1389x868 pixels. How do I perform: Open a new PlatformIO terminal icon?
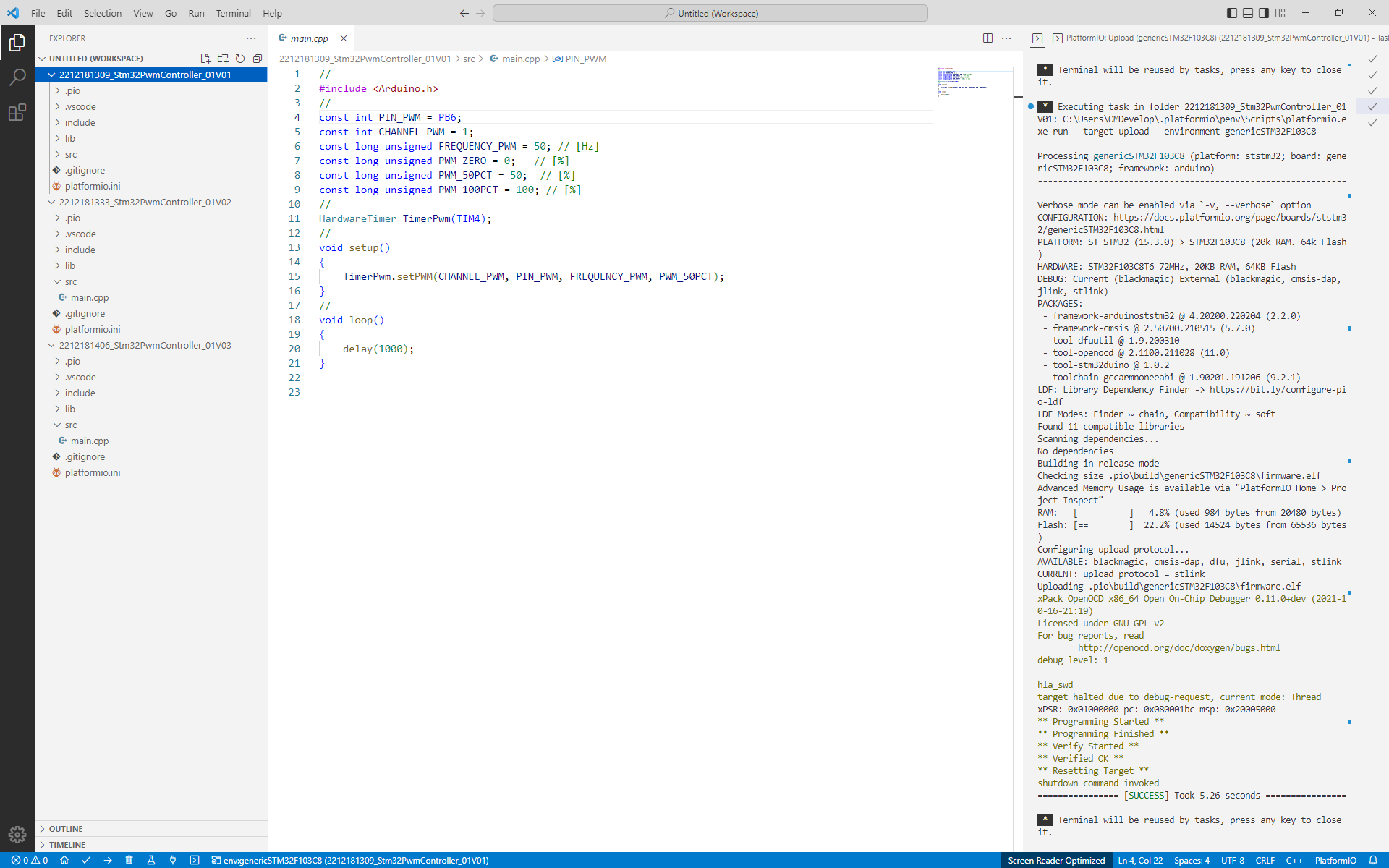click(x=195, y=860)
